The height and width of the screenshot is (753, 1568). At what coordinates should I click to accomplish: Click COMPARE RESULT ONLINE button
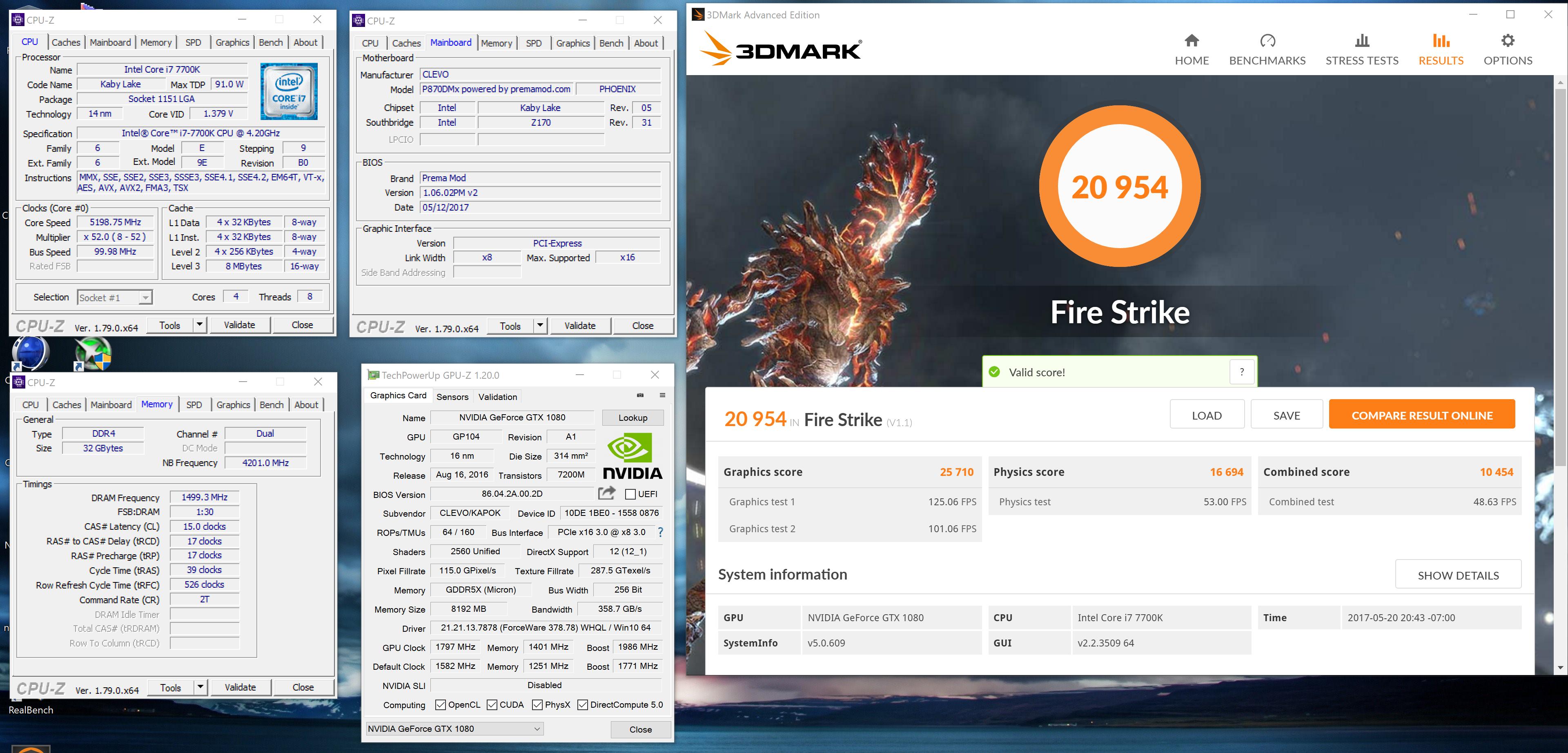pyautogui.click(x=1421, y=415)
